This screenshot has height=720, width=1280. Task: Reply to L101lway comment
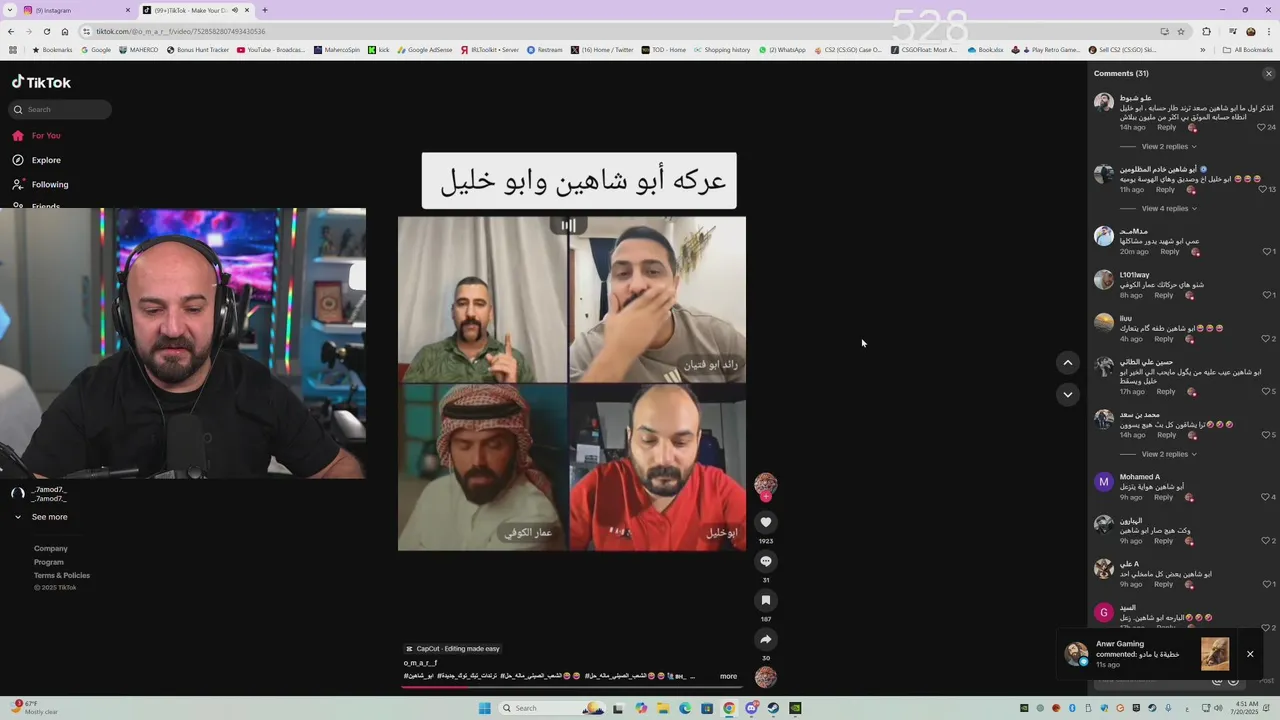[x=1164, y=295]
